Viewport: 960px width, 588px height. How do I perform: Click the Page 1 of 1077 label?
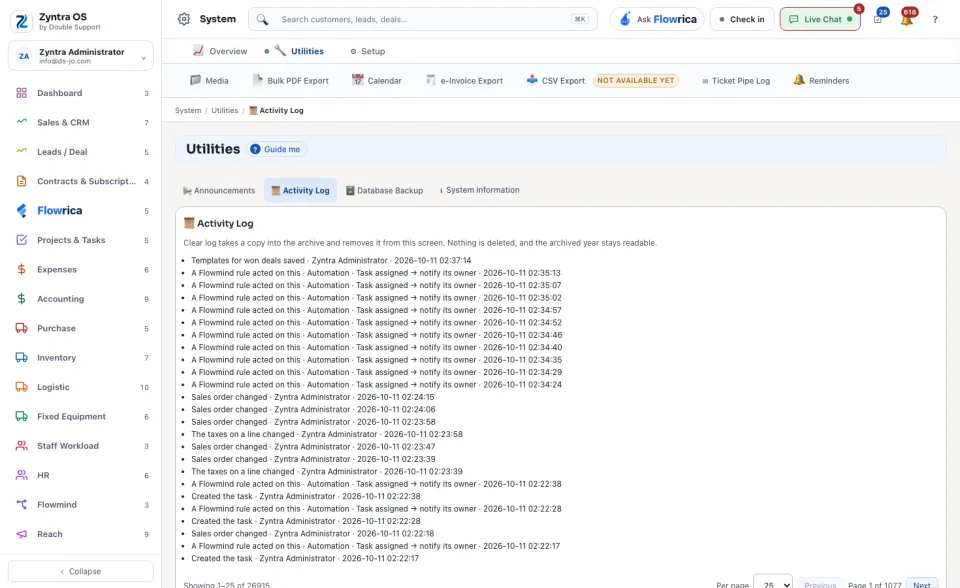tap(874, 584)
